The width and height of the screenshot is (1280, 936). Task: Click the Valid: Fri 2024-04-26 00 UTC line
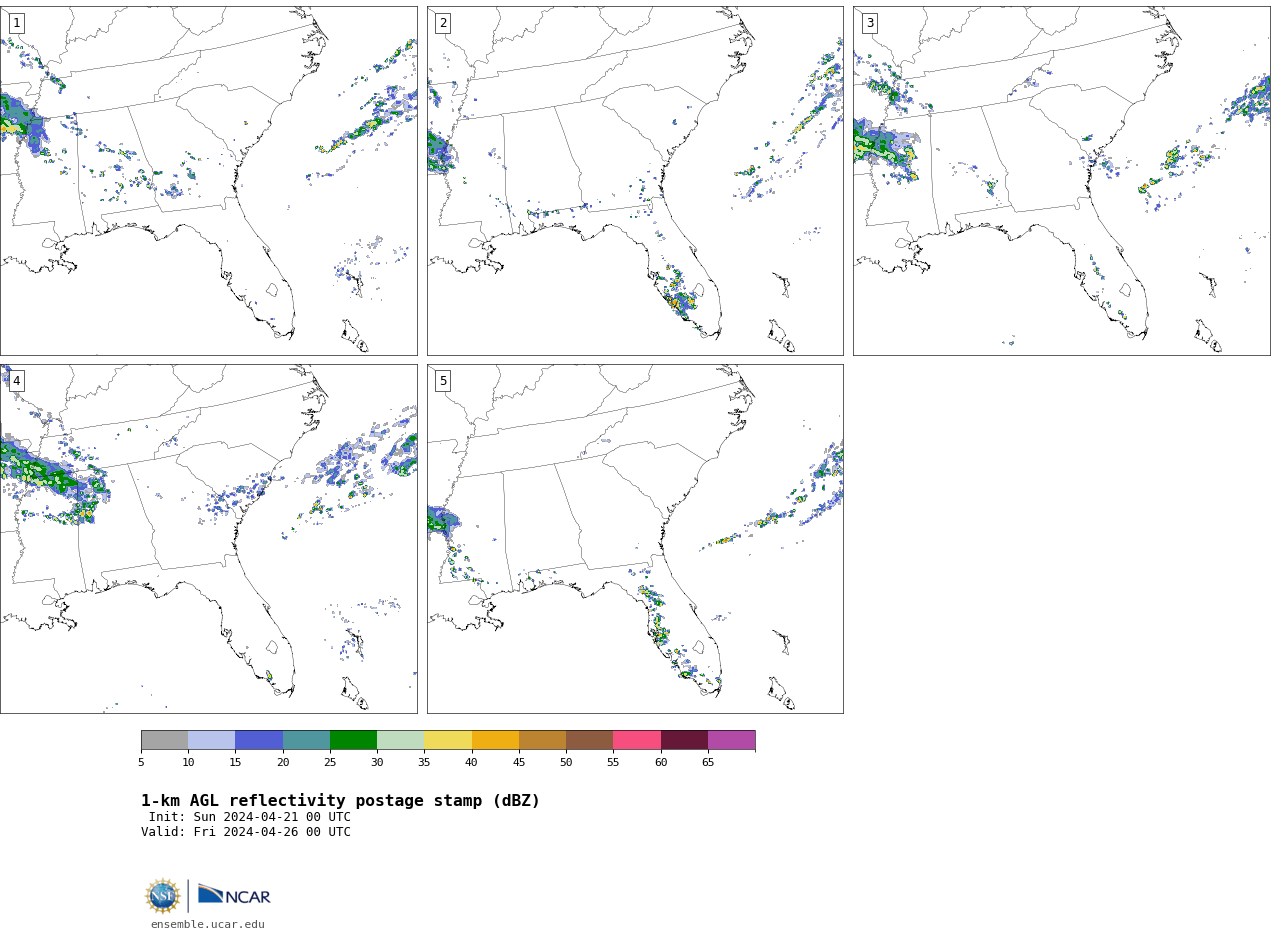point(246,832)
